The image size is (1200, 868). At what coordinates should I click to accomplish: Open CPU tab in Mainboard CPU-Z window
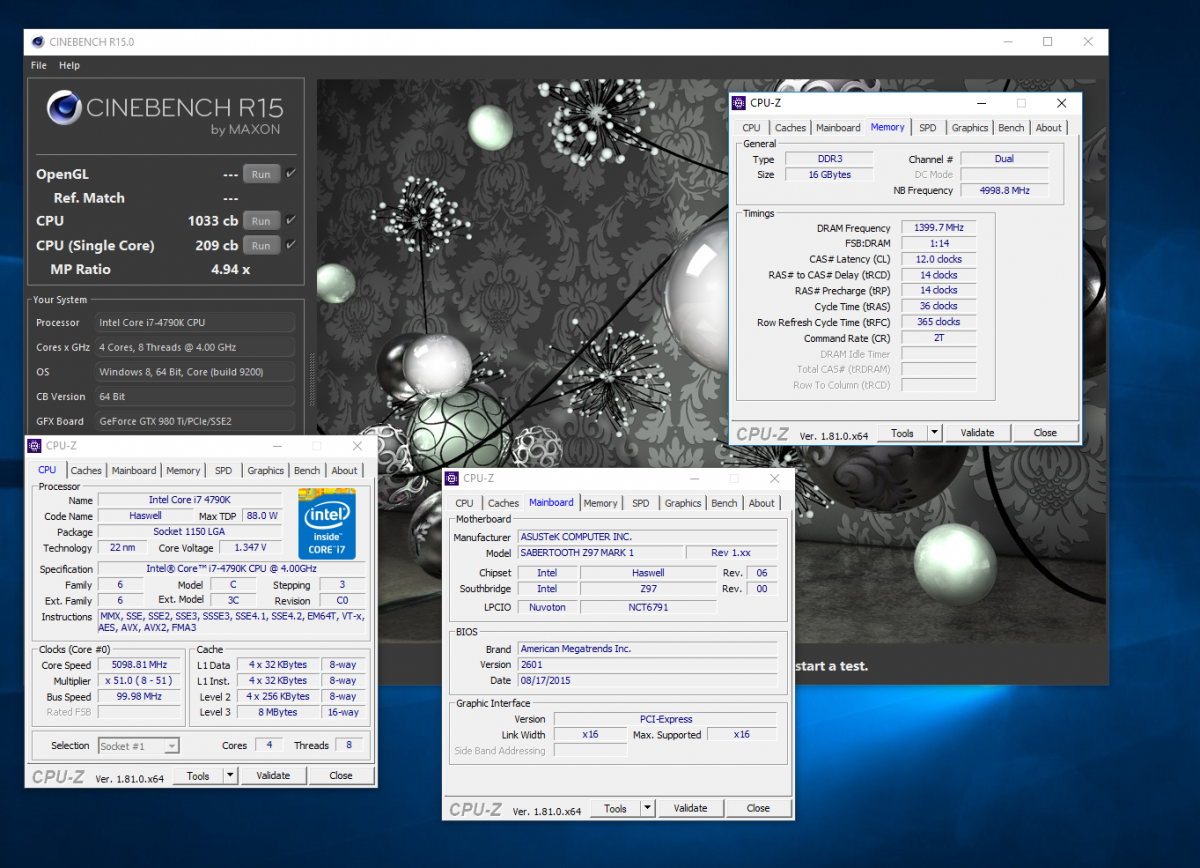464,504
